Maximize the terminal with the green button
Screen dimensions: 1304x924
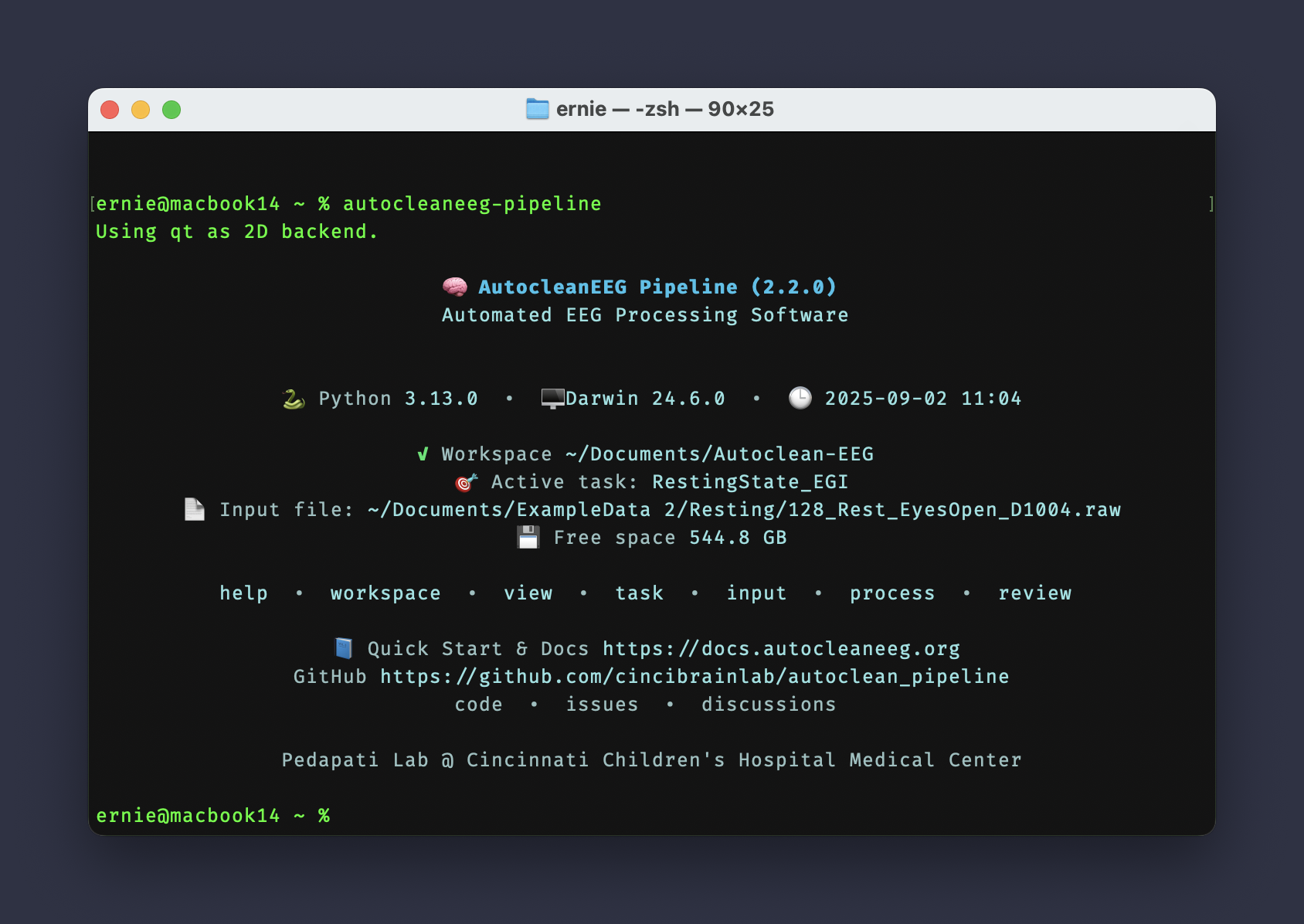pos(171,110)
